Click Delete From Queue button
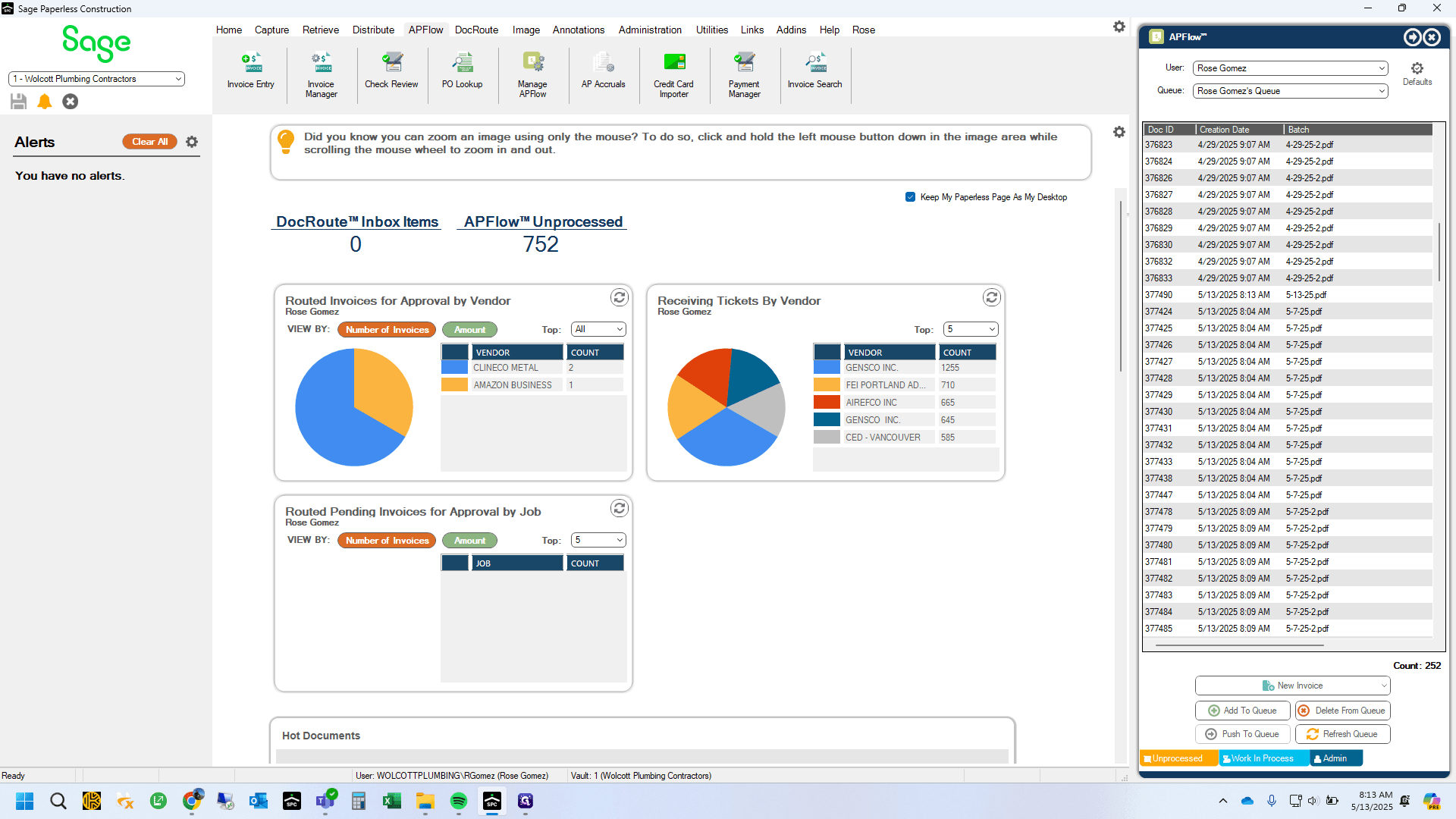 [1343, 711]
